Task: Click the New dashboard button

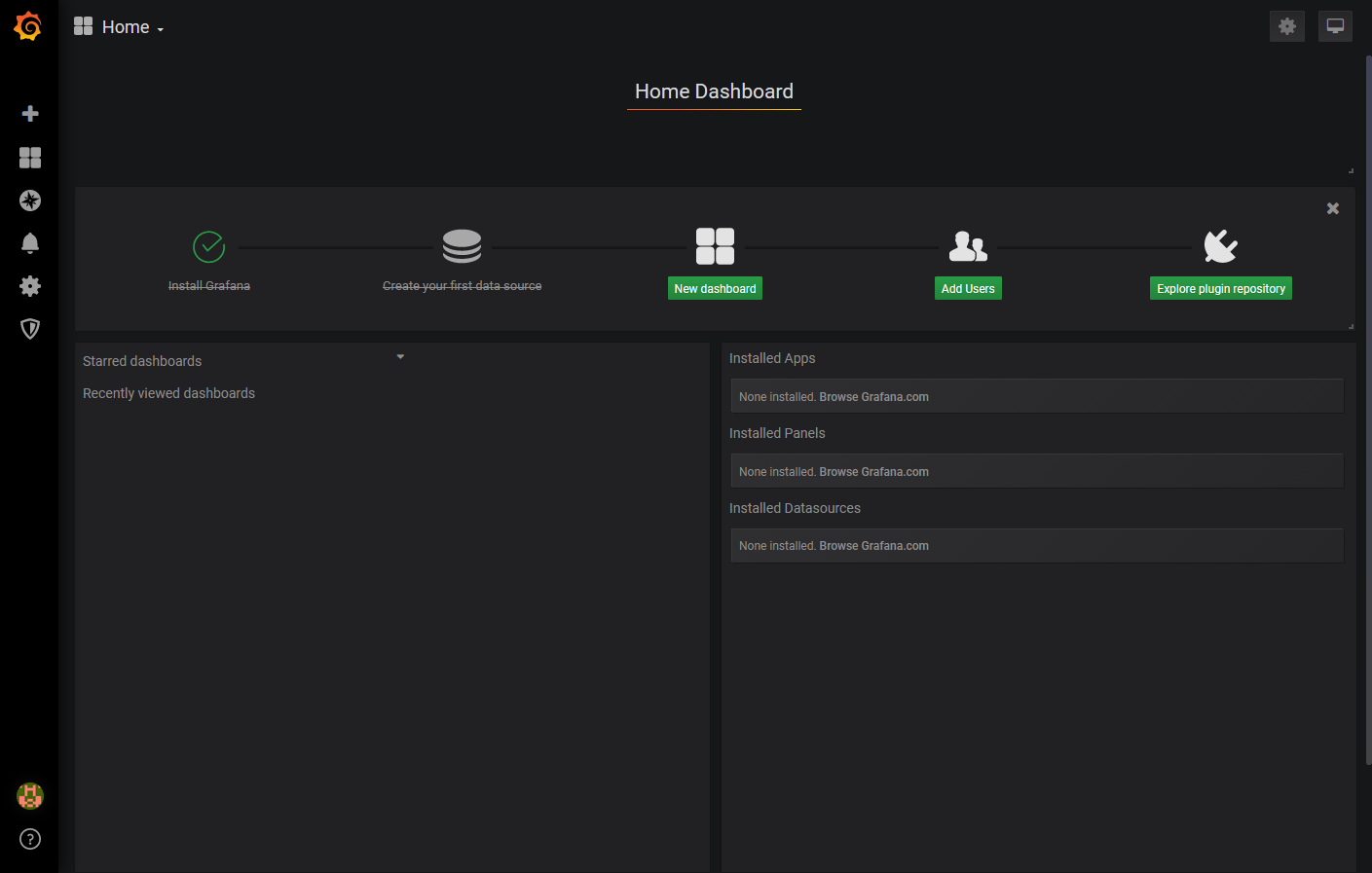Action: pos(715,288)
